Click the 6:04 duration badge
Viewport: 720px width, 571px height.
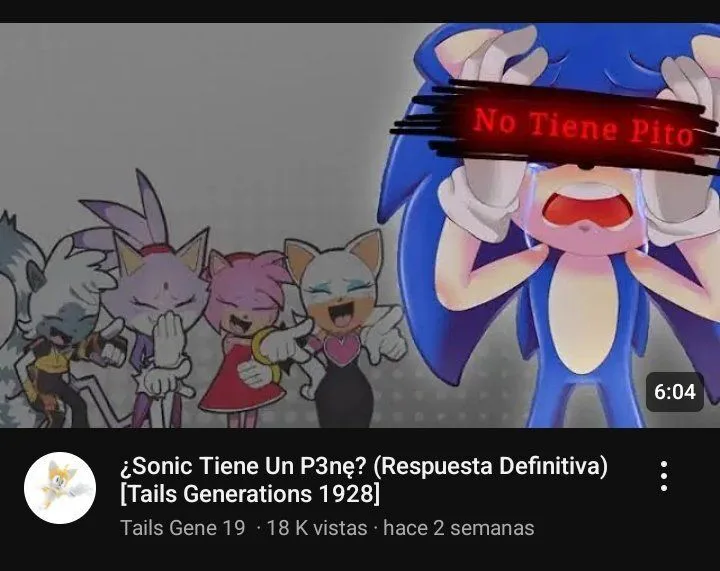tap(675, 392)
